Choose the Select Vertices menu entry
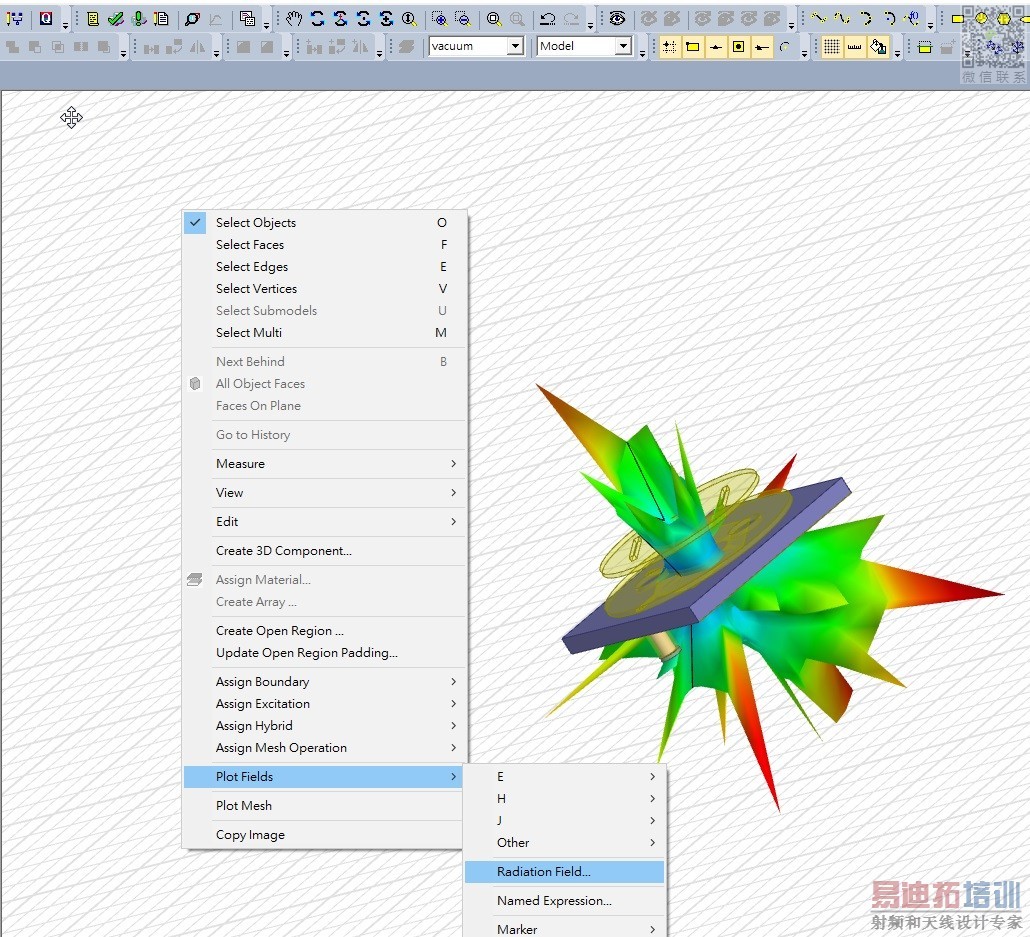The height and width of the screenshot is (937, 1030). [324, 288]
